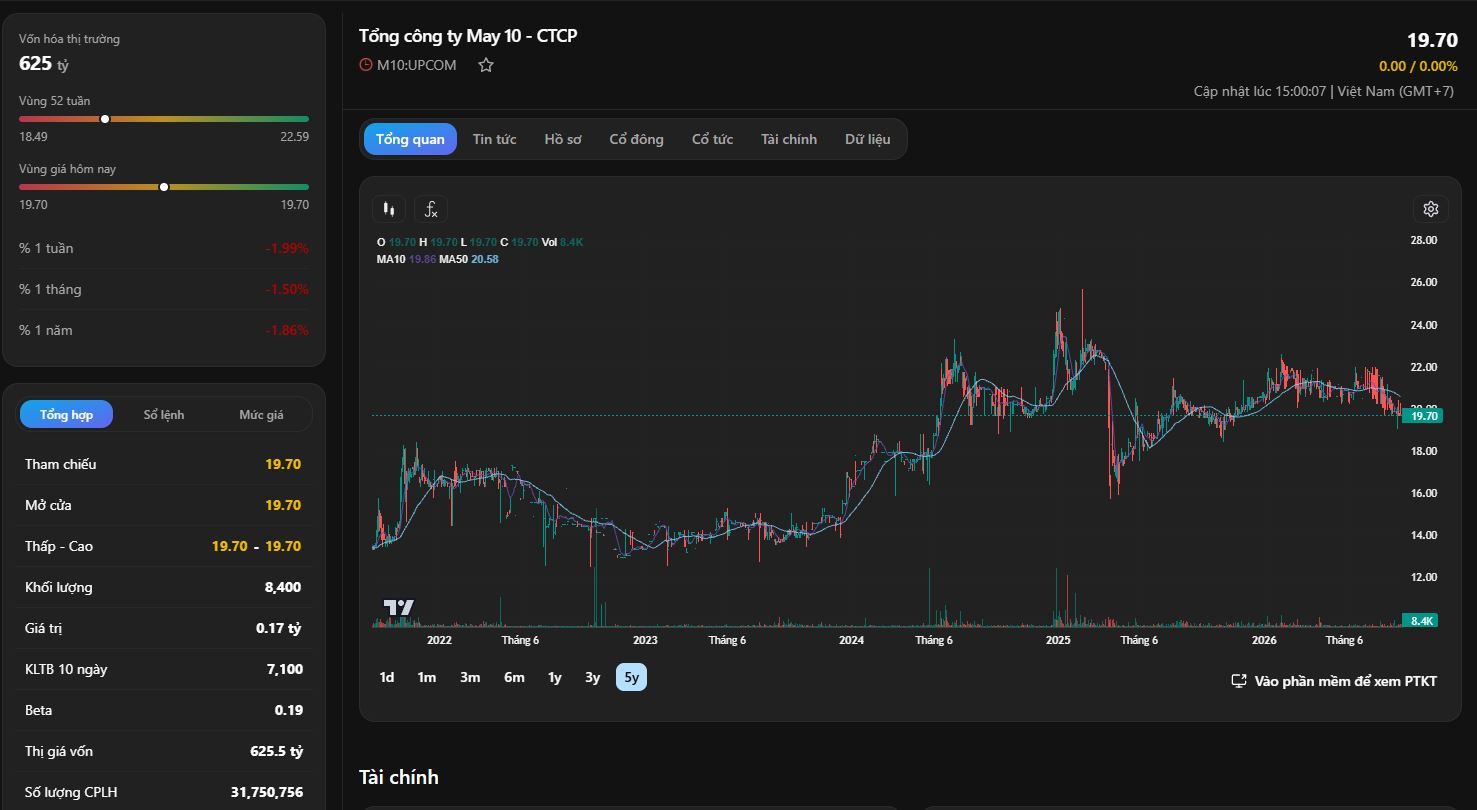Click the Khối lượng value 8,400
This screenshot has width=1477, height=810.
[283, 587]
